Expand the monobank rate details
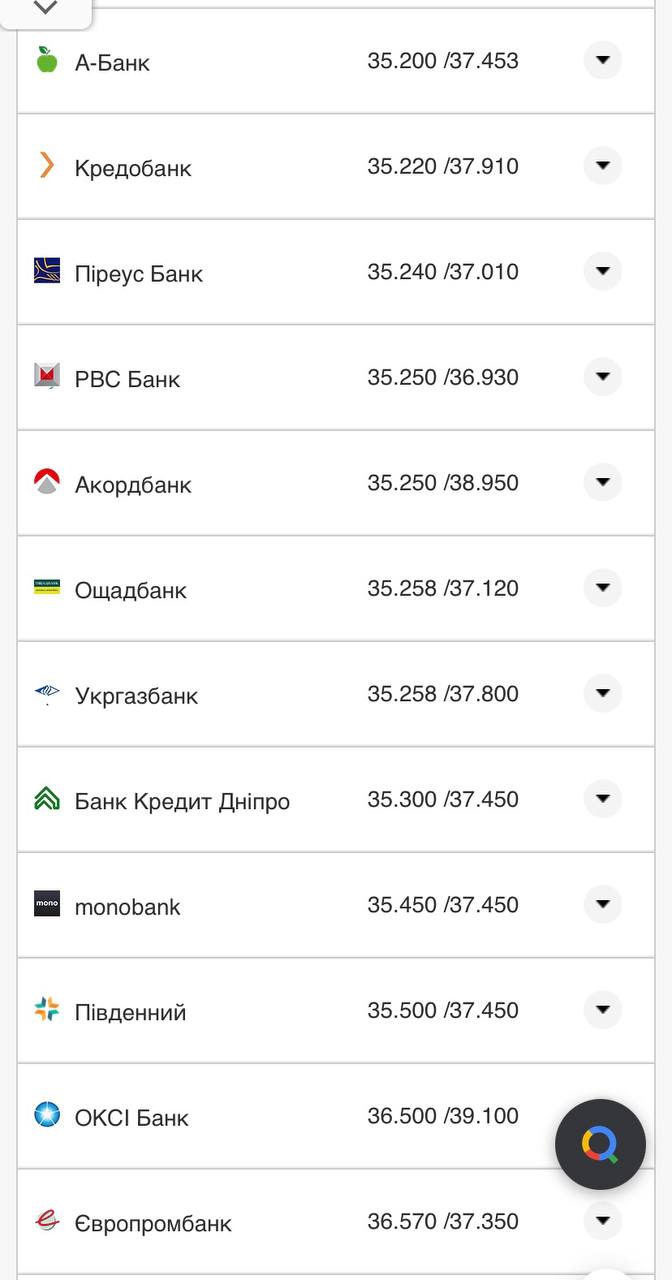 coord(602,904)
